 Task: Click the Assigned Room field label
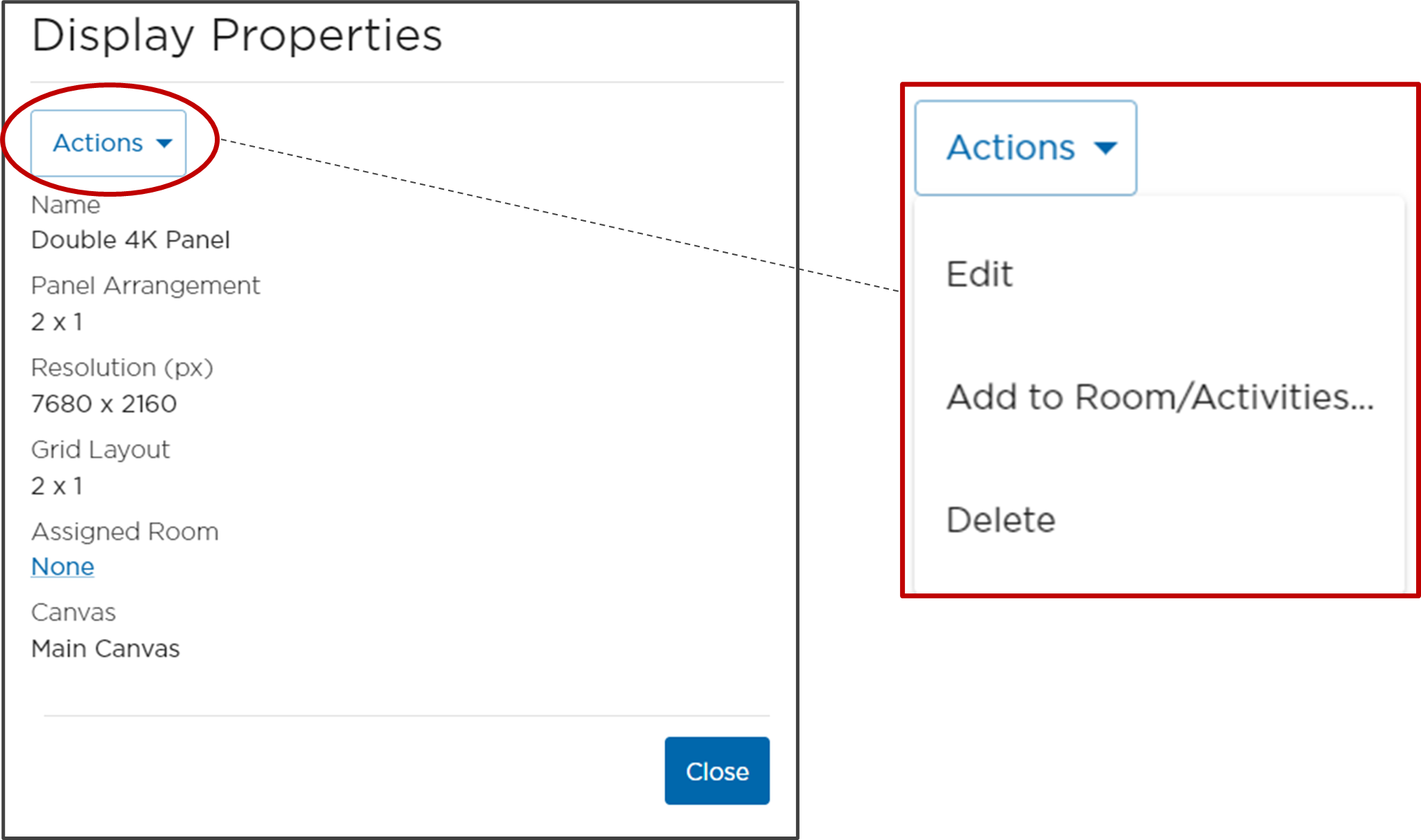tap(125, 532)
